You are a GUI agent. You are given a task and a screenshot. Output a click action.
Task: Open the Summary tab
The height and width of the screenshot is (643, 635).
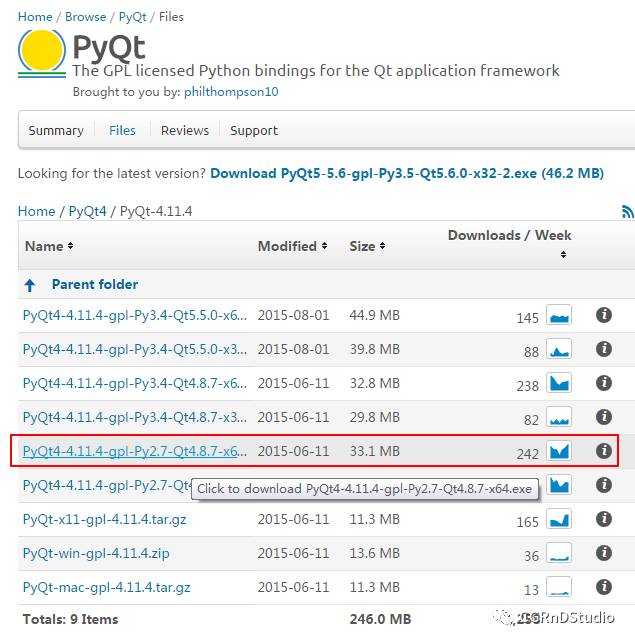pyautogui.click(x=56, y=130)
